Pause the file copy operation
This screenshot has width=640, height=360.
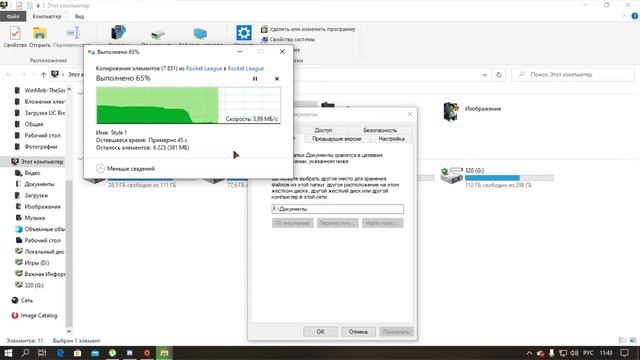click(x=255, y=79)
